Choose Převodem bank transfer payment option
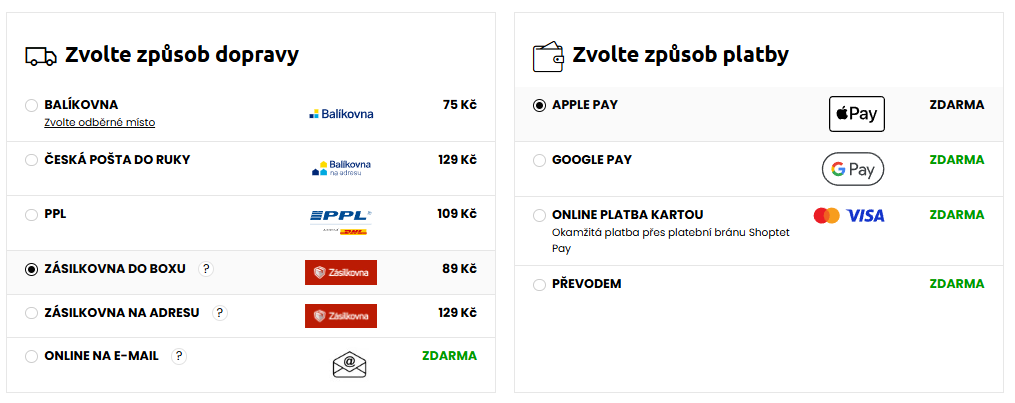1015x403 pixels. [x=540, y=285]
